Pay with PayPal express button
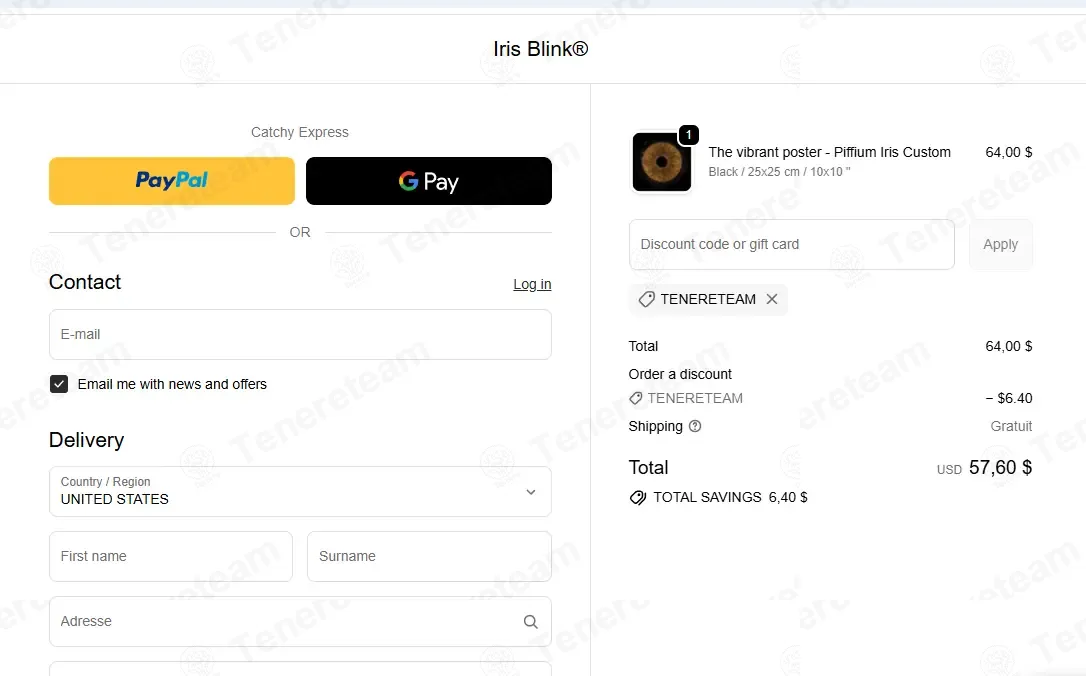The width and height of the screenshot is (1086, 676). click(172, 181)
